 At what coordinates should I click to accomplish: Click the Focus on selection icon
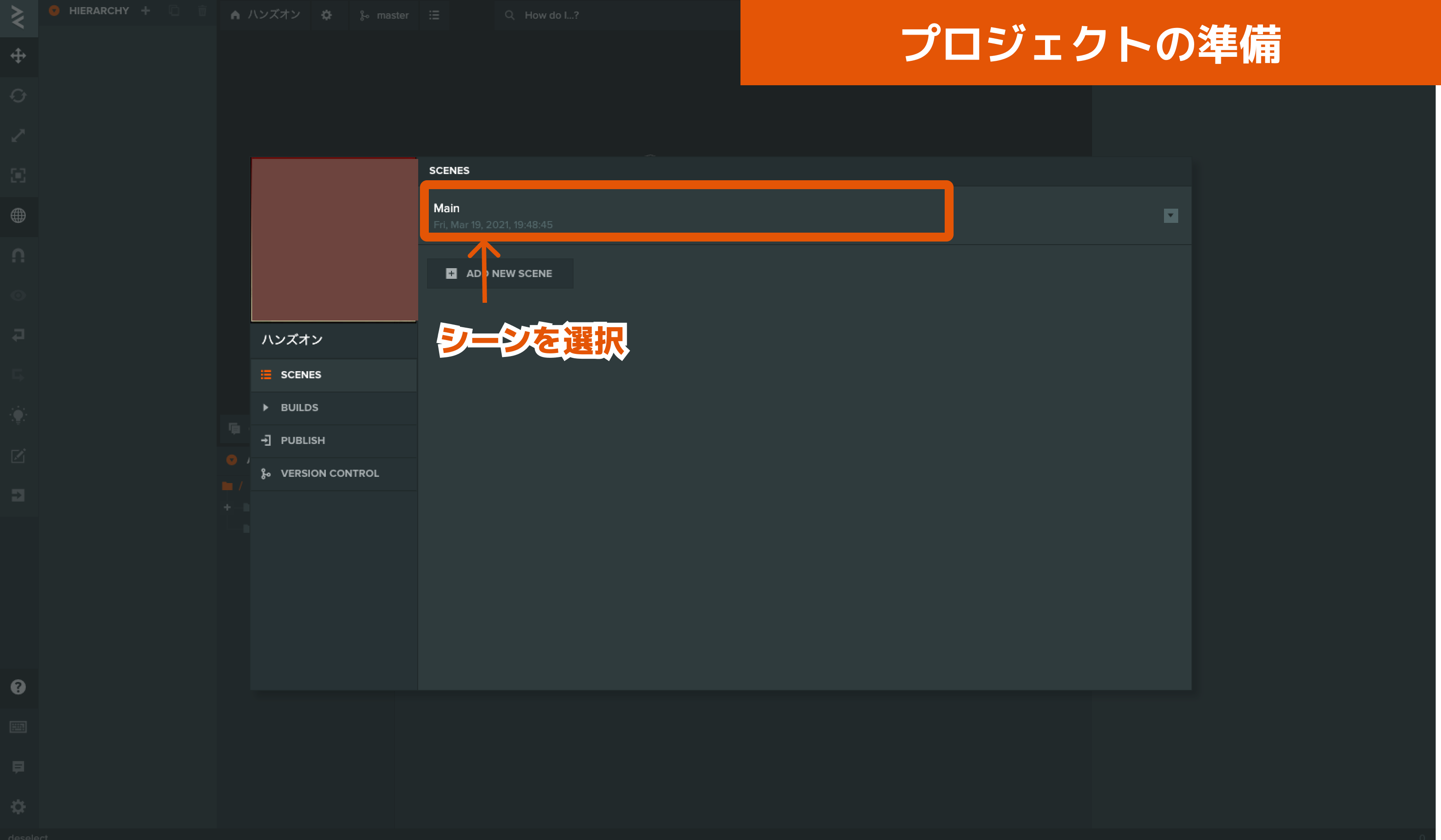[18, 175]
